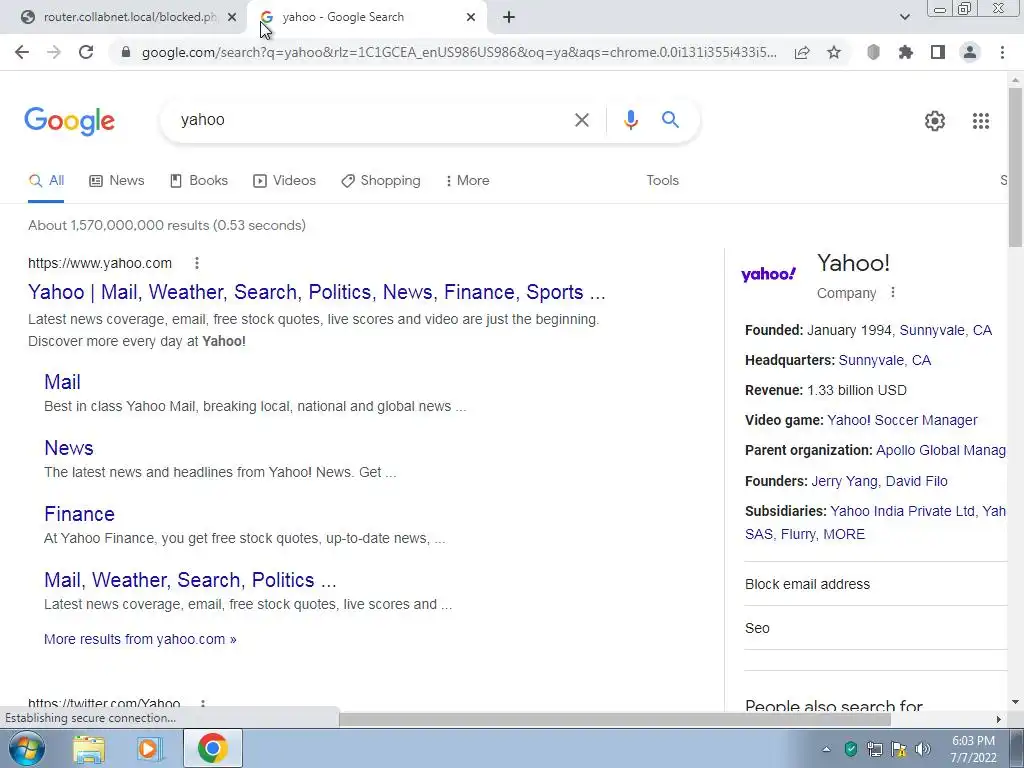The height and width of the screenshot is (768, 1024).
Task: Switch to Shopping results
Action: pos(381,181)
